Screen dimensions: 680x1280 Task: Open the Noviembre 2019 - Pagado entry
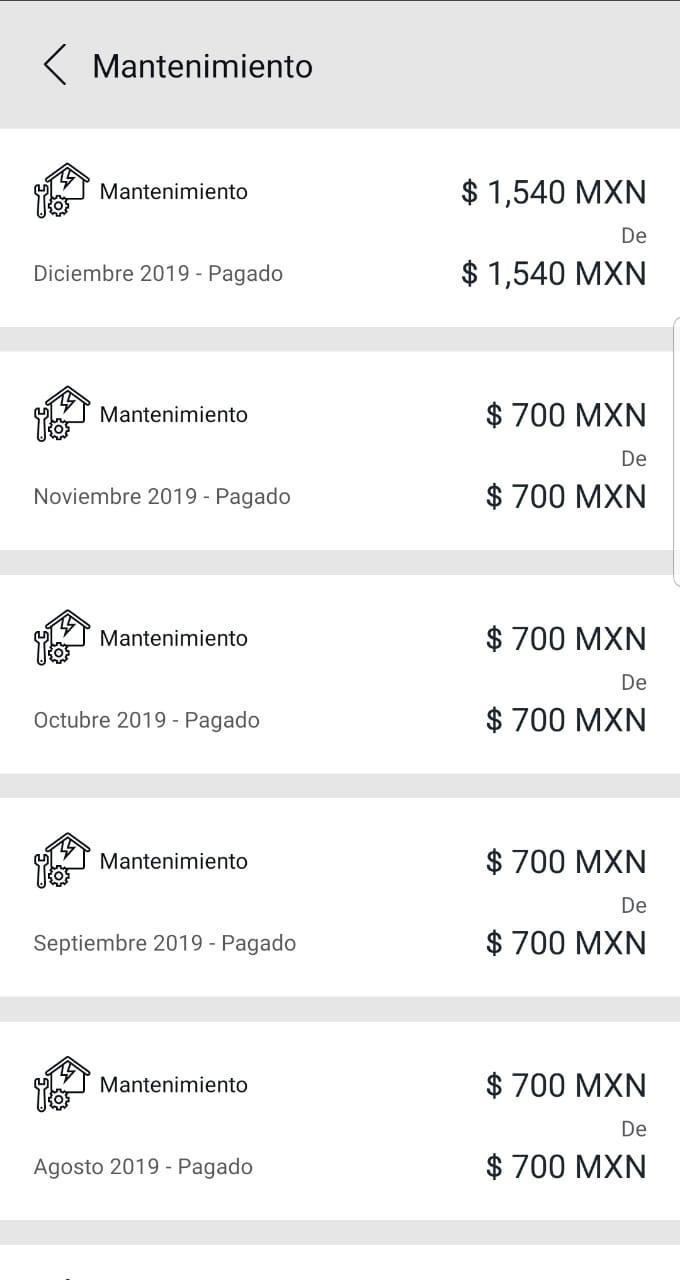162,496
